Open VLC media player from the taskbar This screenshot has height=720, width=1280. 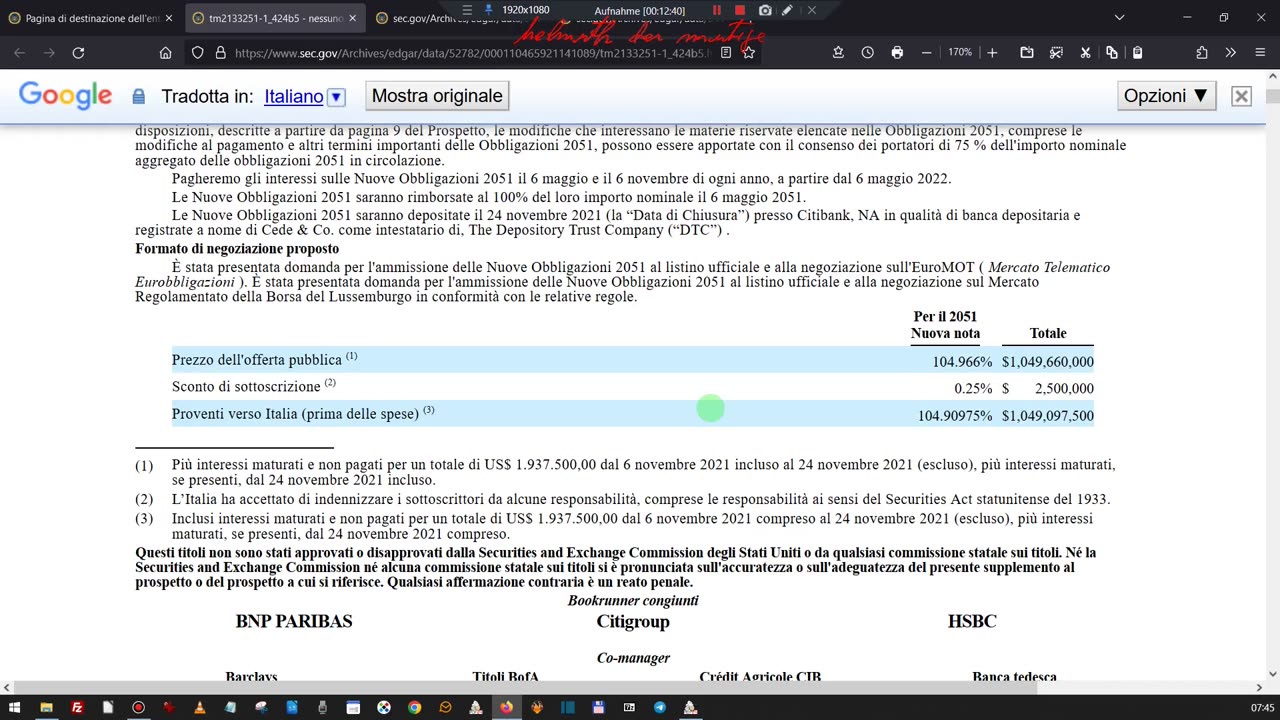click(199, 707)
